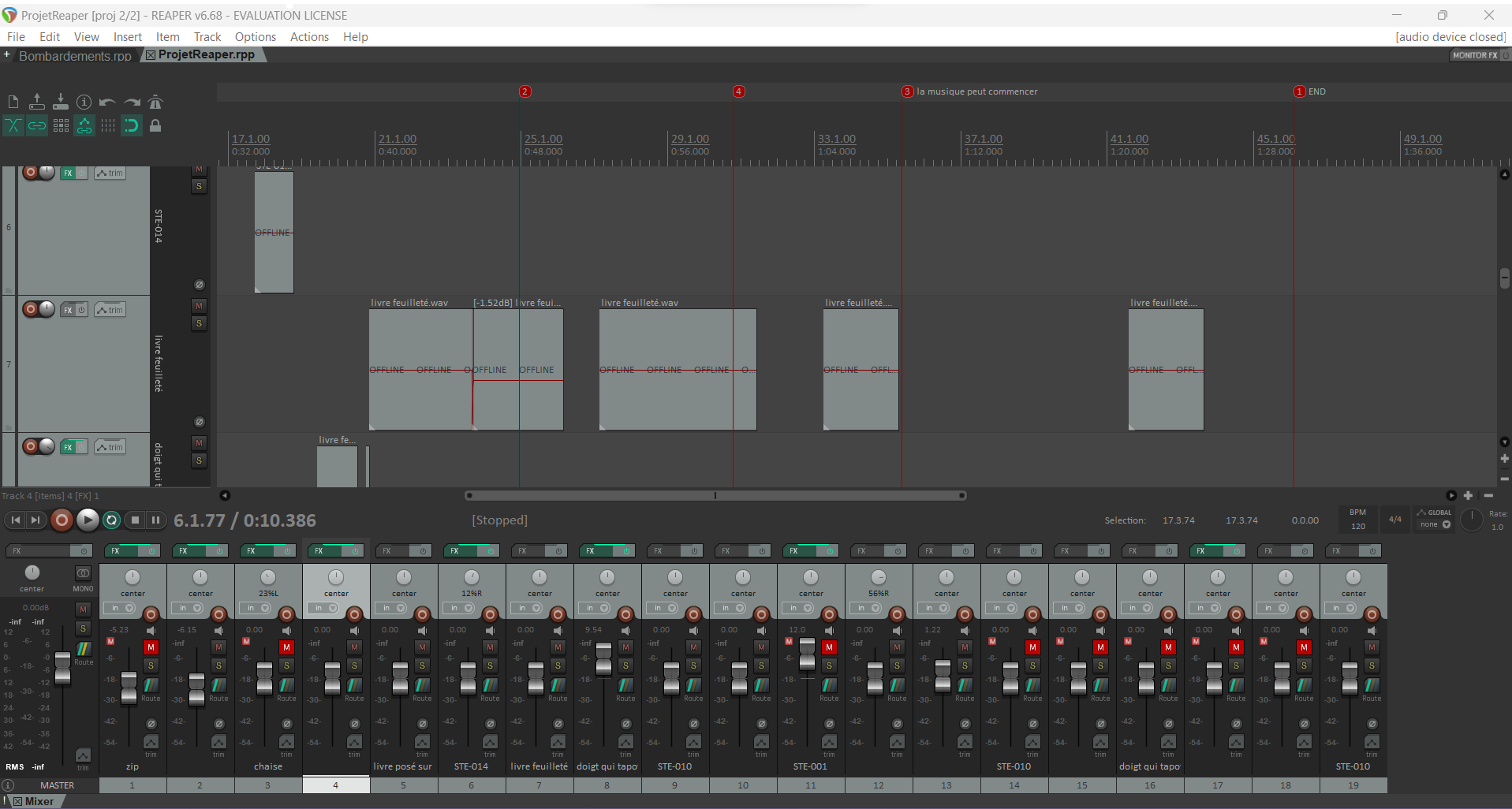The image size is (1512, 809).
Task: Unmute the chaise mixer track
Action: coord(286,647)
